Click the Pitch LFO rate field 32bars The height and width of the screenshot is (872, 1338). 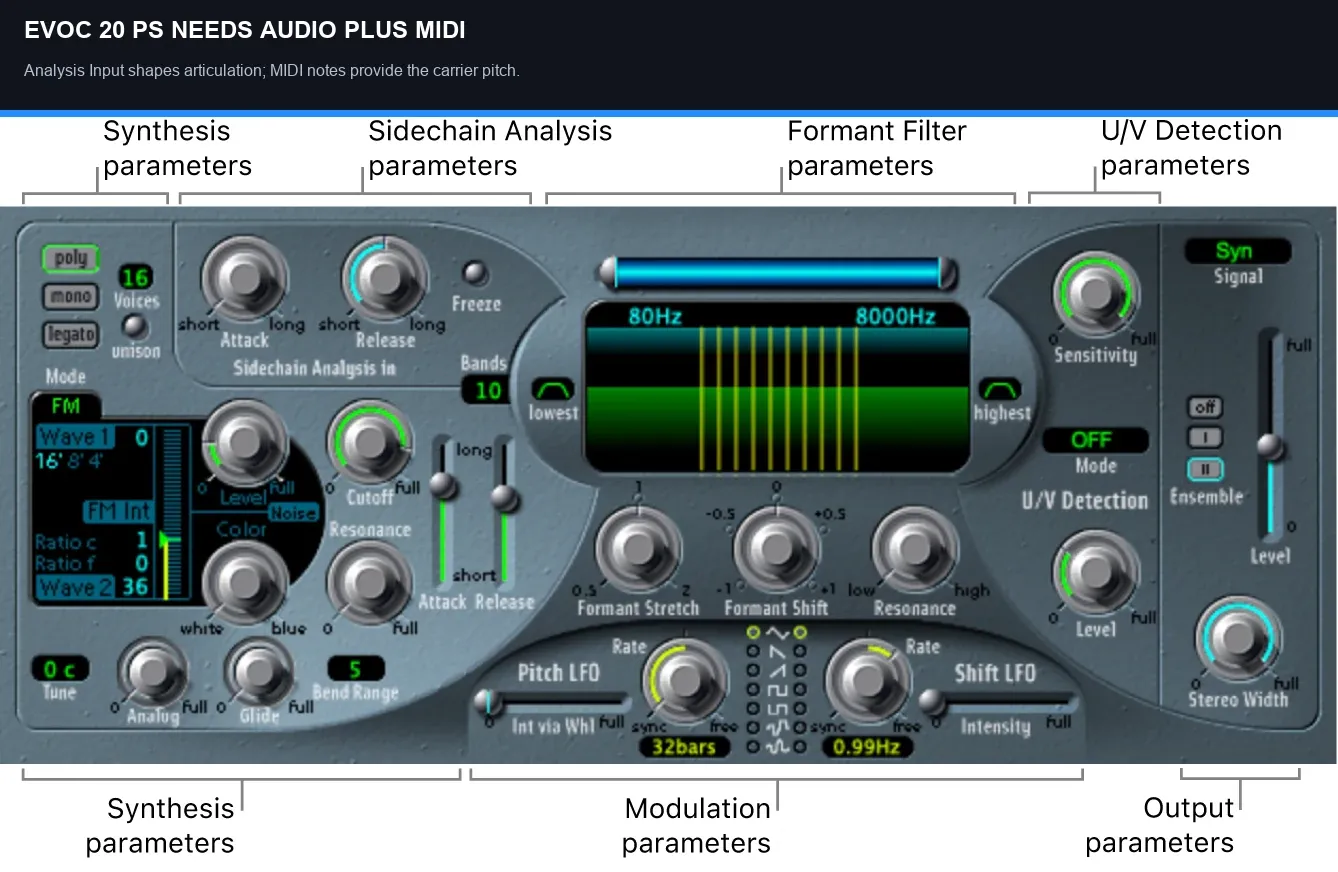685,747
